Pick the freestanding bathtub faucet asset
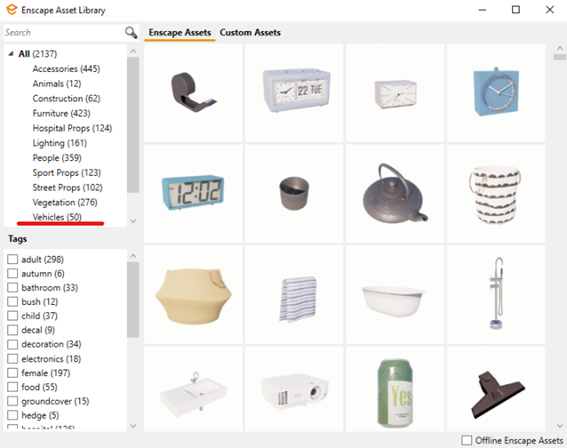 point(496,295)
